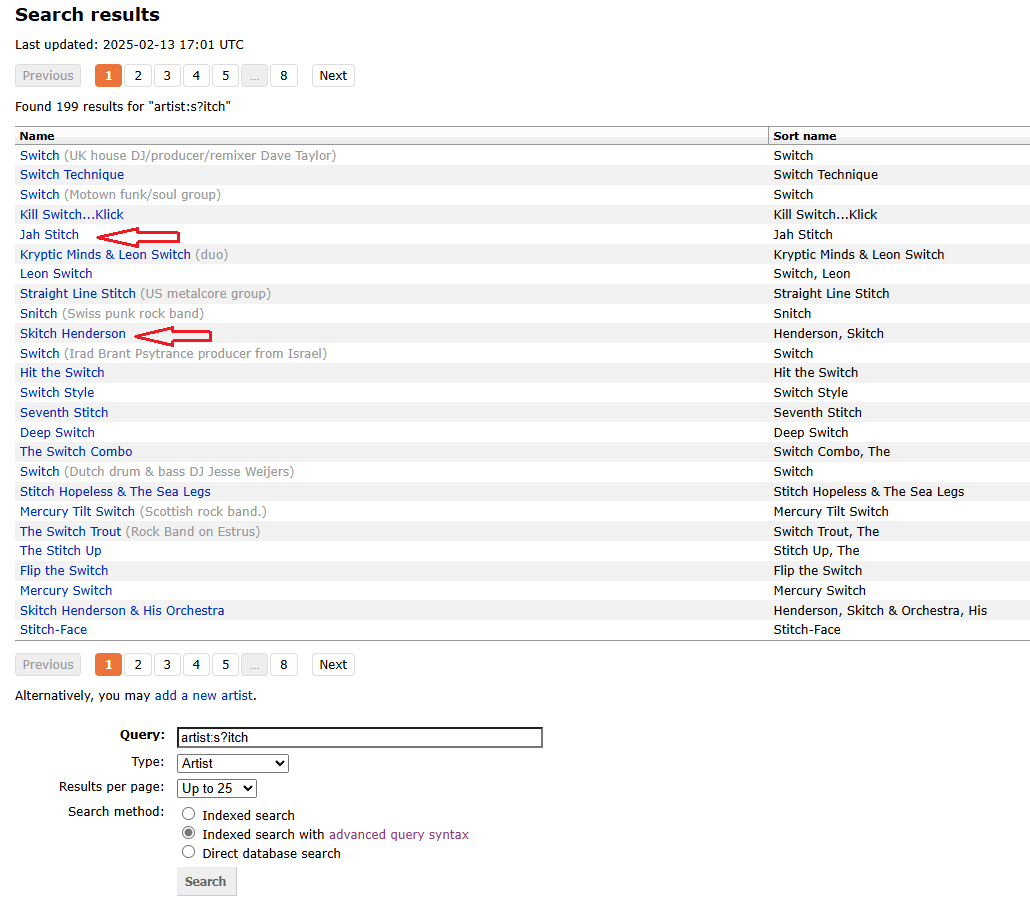This screenshot has width=1030, height=903.
Task: Go to page 8 in bottom pagination
Action: click(284, 665)
